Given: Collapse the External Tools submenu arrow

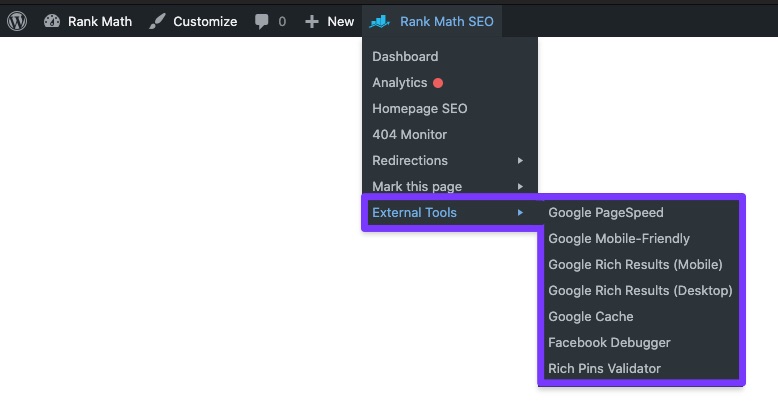Looking at the screenshot, I should pos(520,213).
